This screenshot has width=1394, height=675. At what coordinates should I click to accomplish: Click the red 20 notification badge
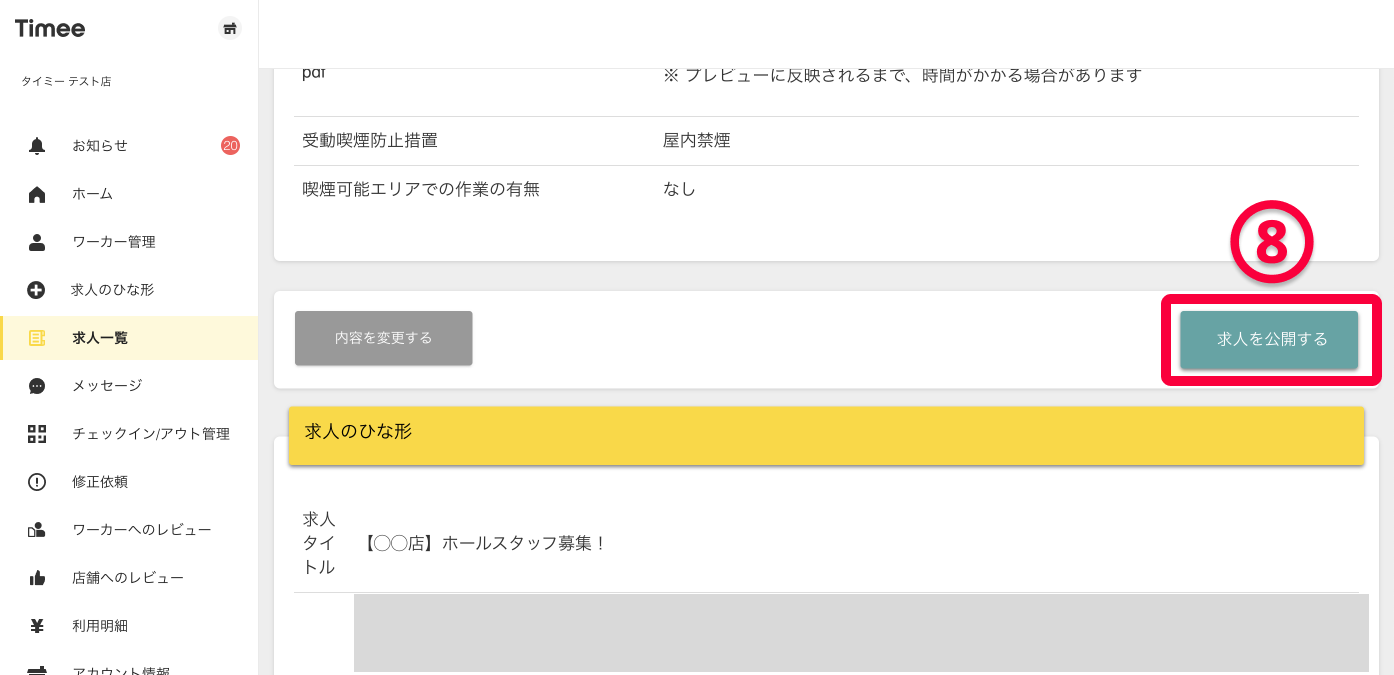point(230,146)
